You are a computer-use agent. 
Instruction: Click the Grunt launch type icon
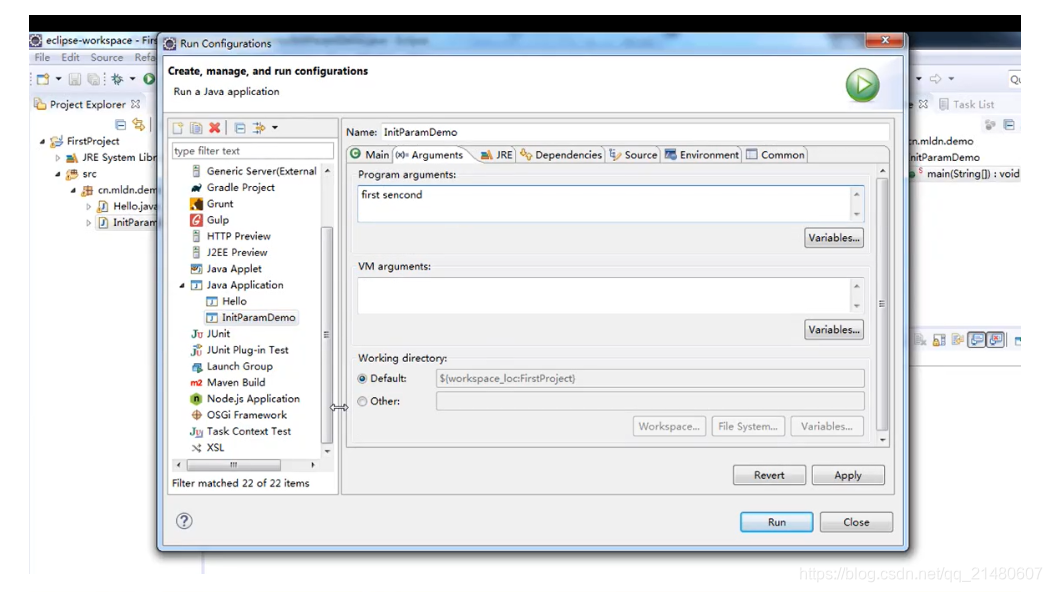[196, 203]
